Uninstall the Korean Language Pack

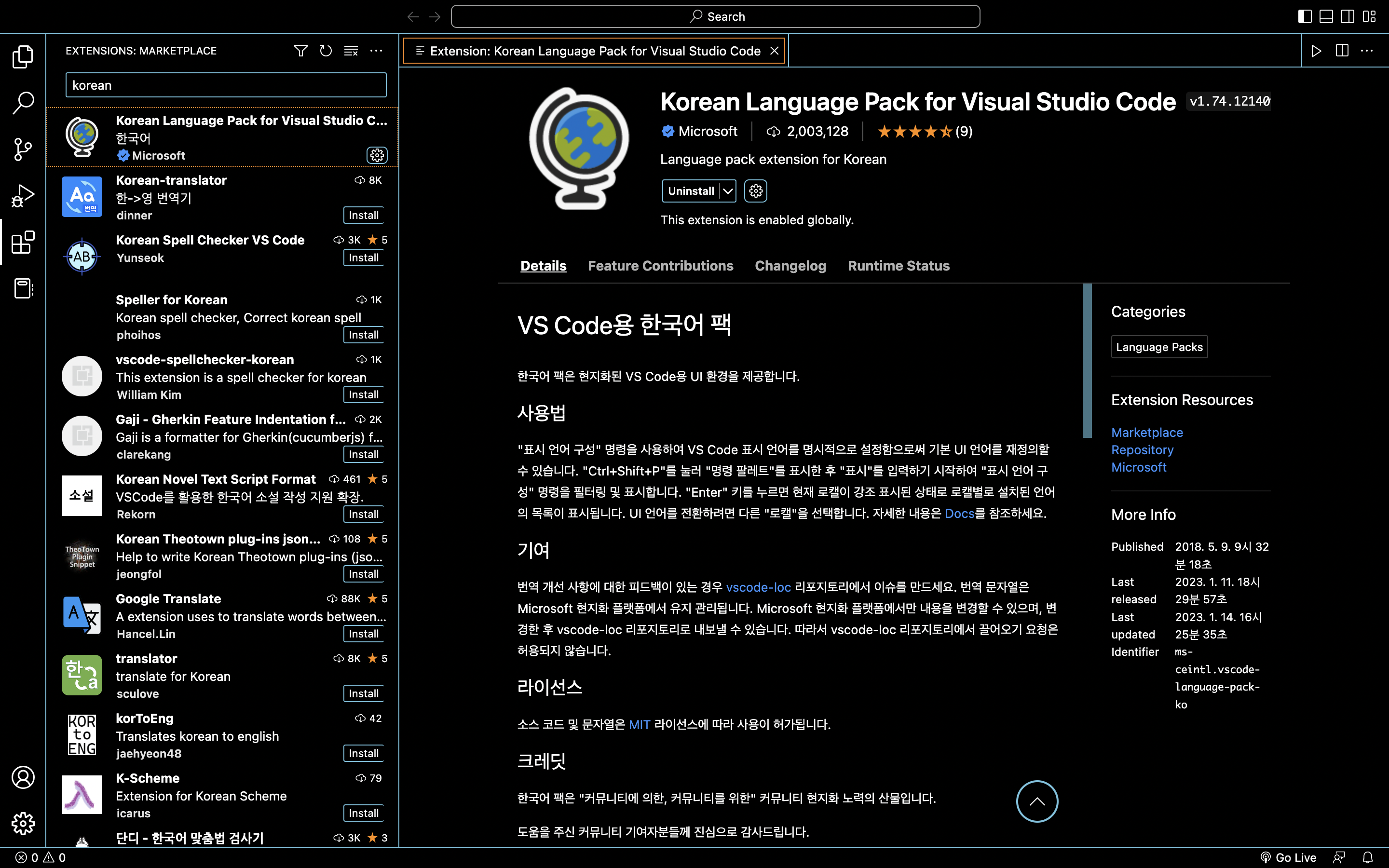pos(691,191)
